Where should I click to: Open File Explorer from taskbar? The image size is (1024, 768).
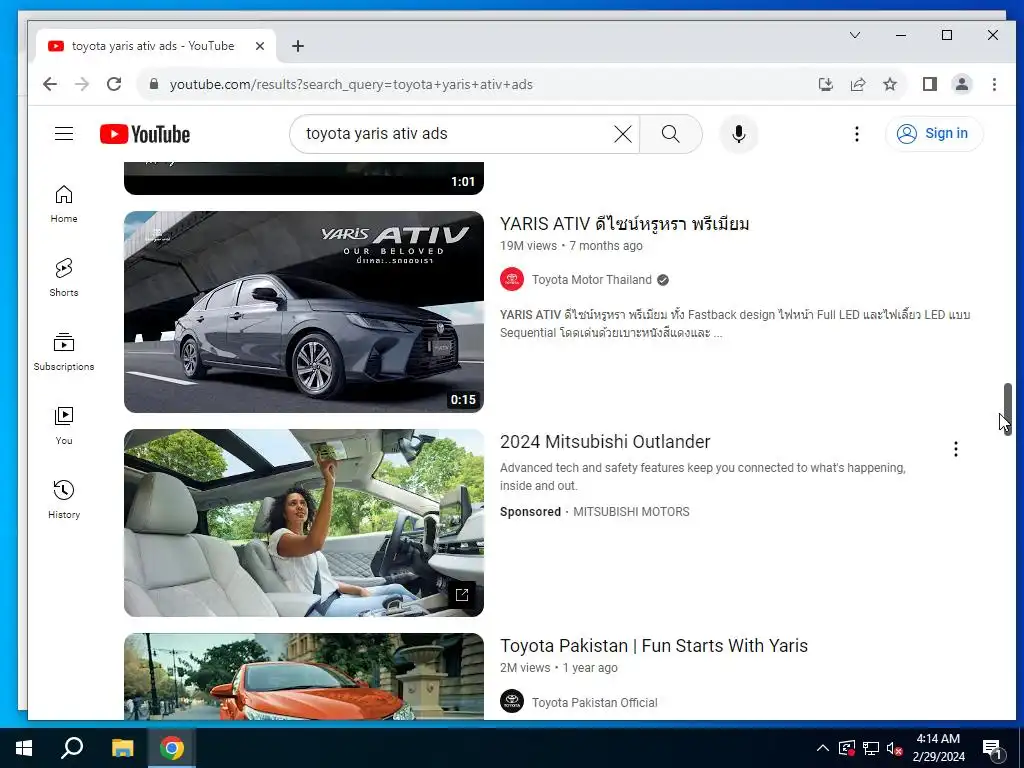tap(122, 748)
